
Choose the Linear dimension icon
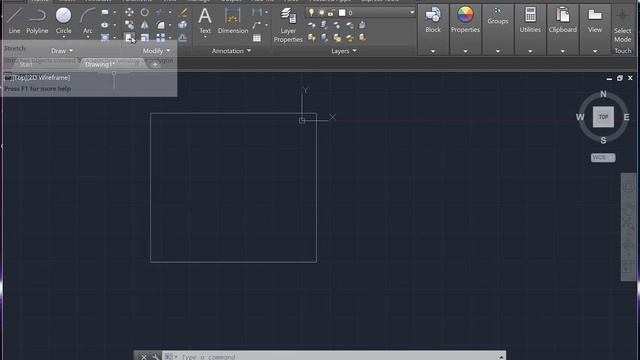pos(257,12)
